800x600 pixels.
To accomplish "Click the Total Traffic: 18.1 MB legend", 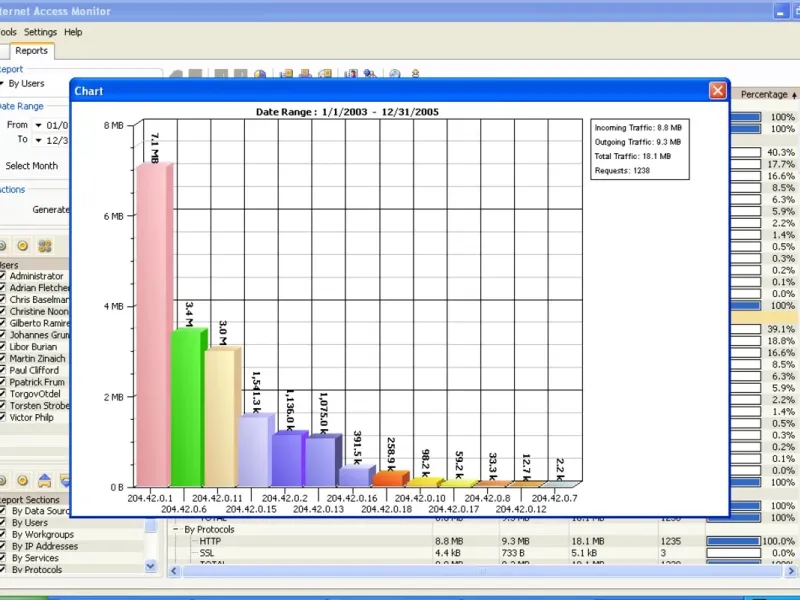I will click(x=633, y=156).
